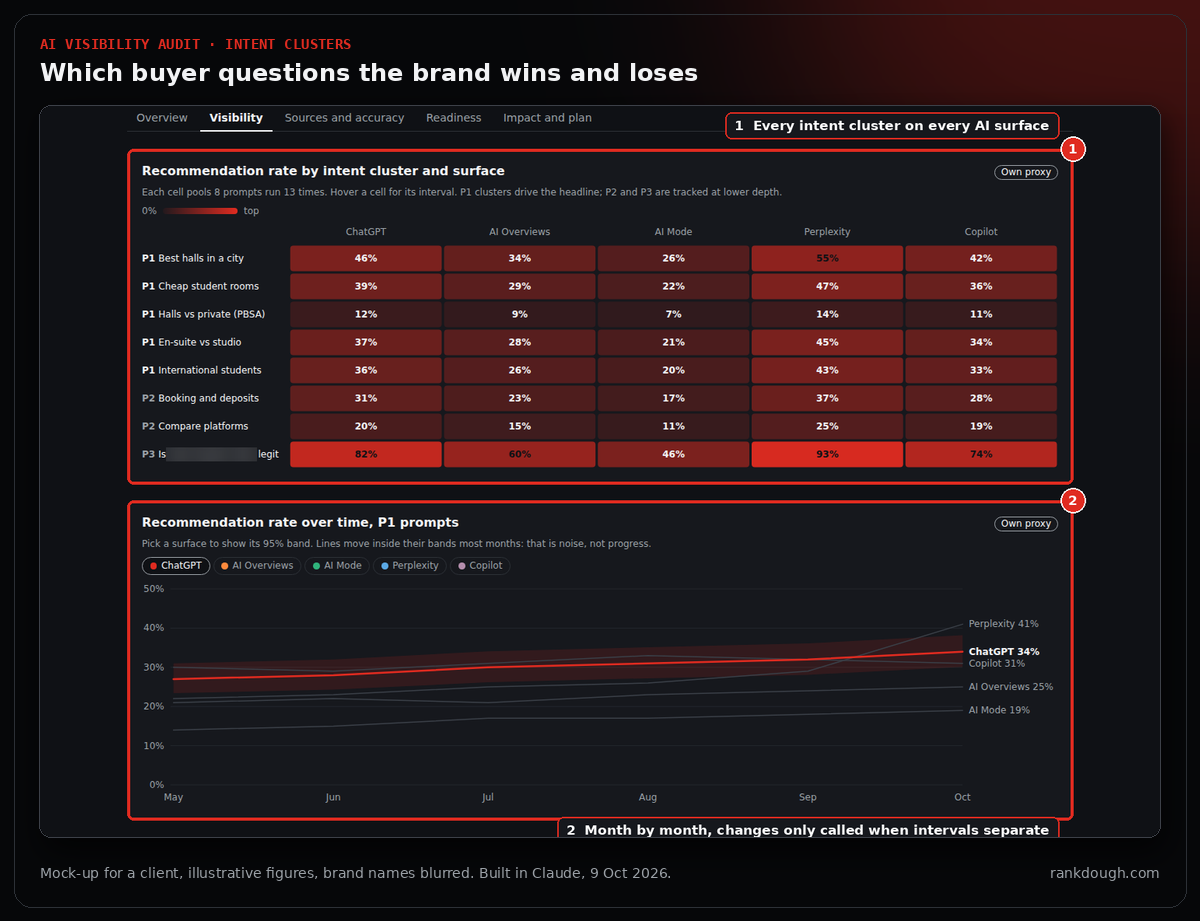Select the Visibility tab

(x=235, y=118)
